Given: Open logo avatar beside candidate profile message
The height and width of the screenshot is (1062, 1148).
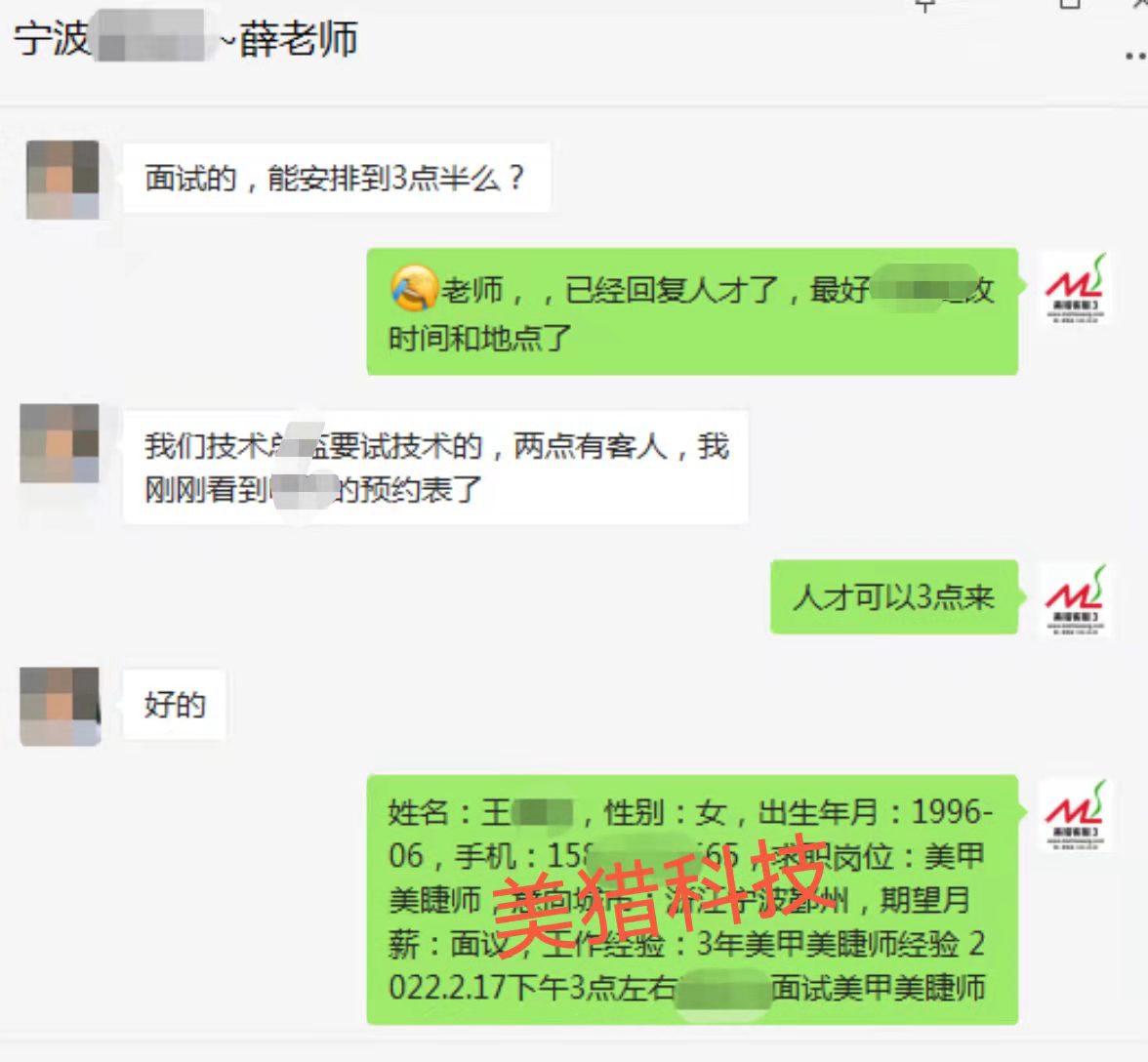Looking at the screenshot, I should 1075,815.
